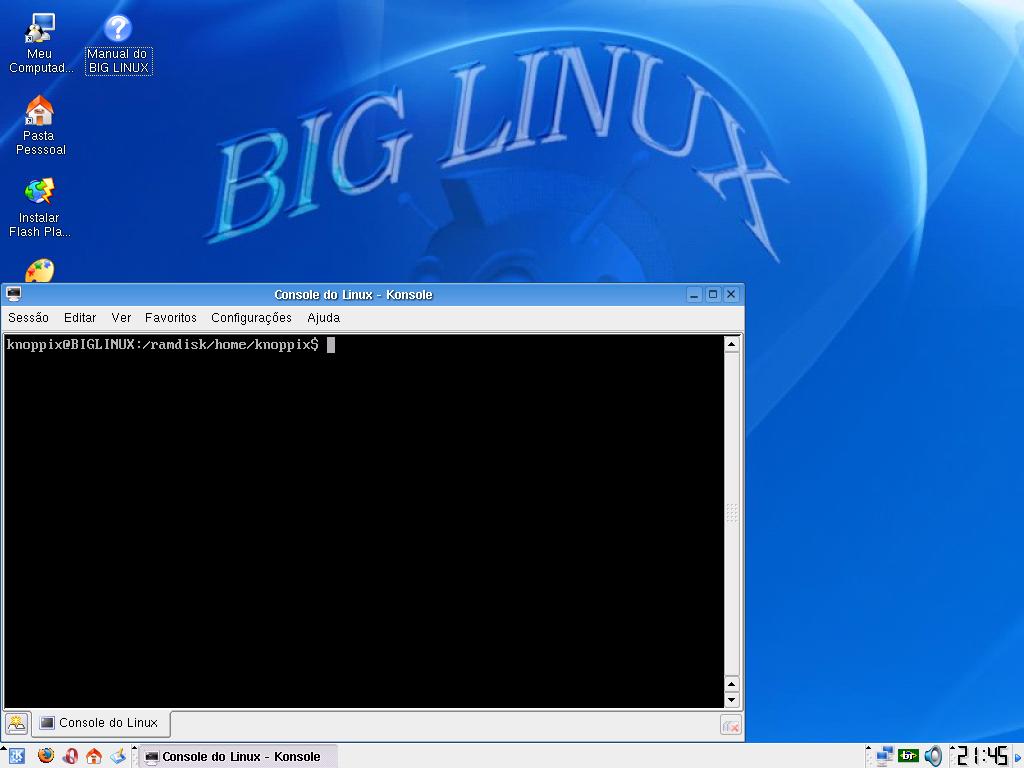The height and width of the screenshot is (768, 1024).
Task: Launch Opera browser from the panel
Action: (x=70, y=756)
